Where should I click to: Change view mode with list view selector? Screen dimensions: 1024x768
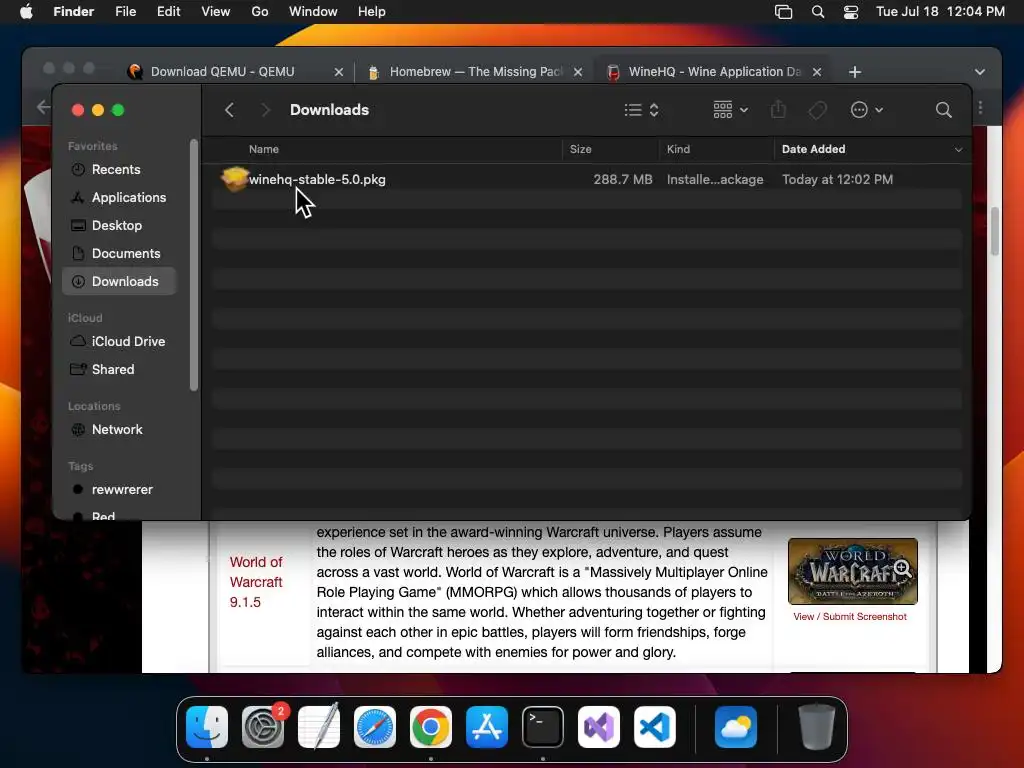(641, 110)
